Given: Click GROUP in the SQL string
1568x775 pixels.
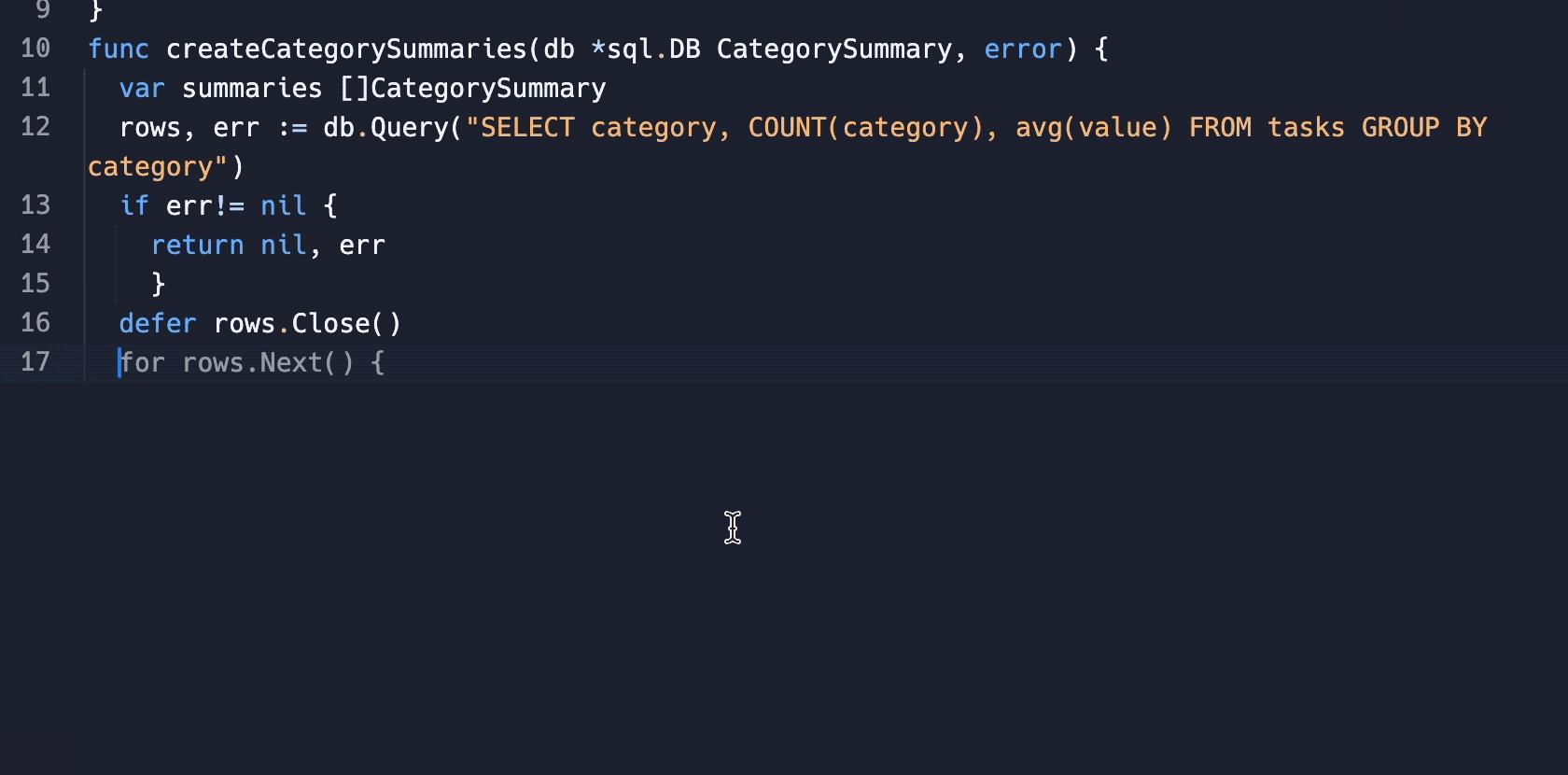Looking at the screenshot, I should [x=1400, y=127].
